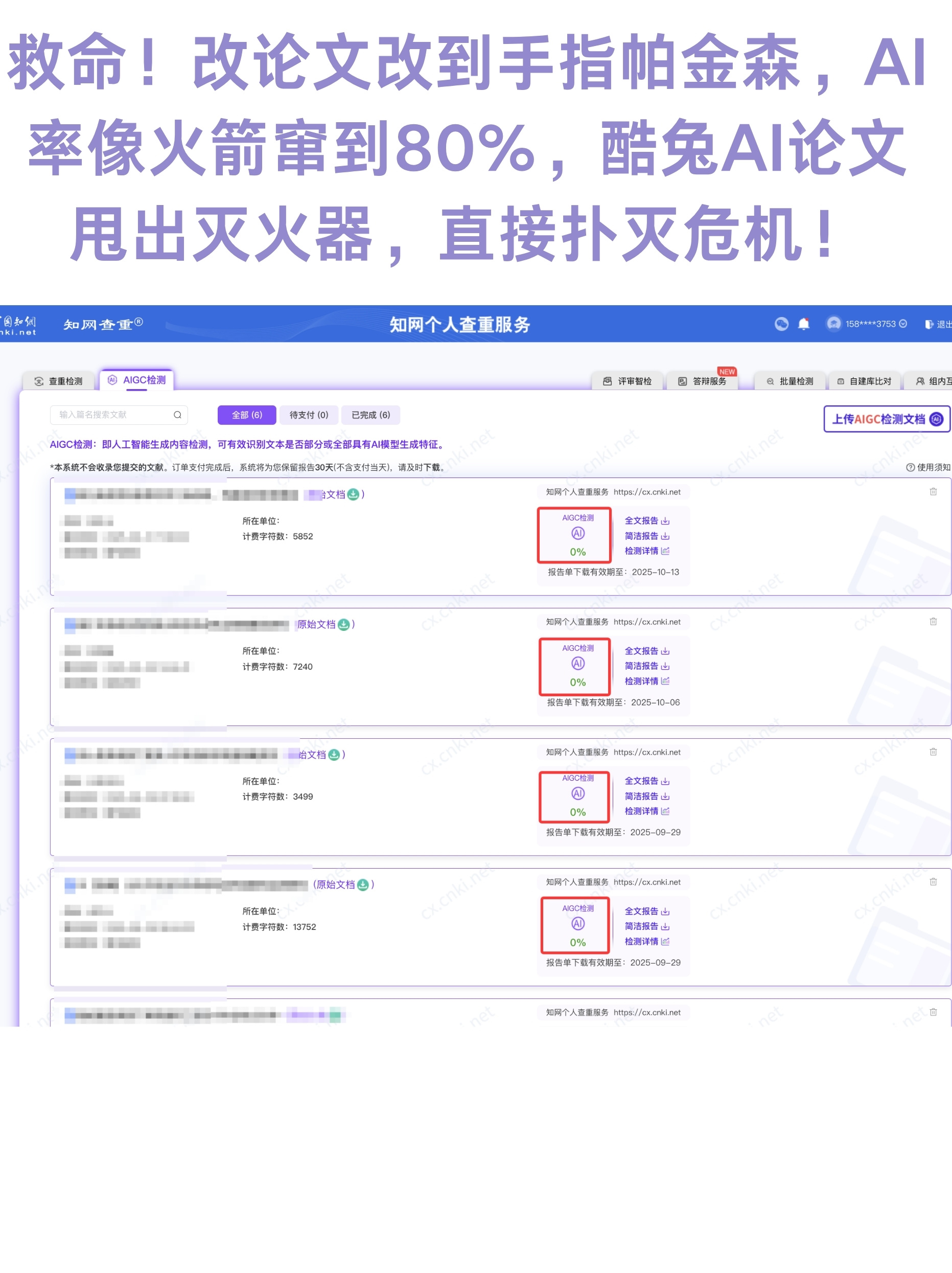Download original document for the 3499-character entry

[334, 755]
